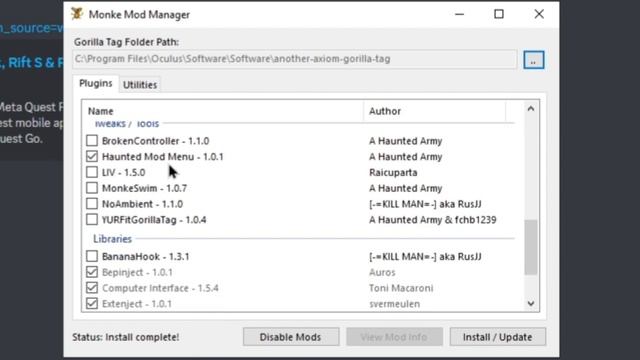640x360 pixels.
Task: Click the mod list scrollbar thumb
Action: (x=531, y=247)
